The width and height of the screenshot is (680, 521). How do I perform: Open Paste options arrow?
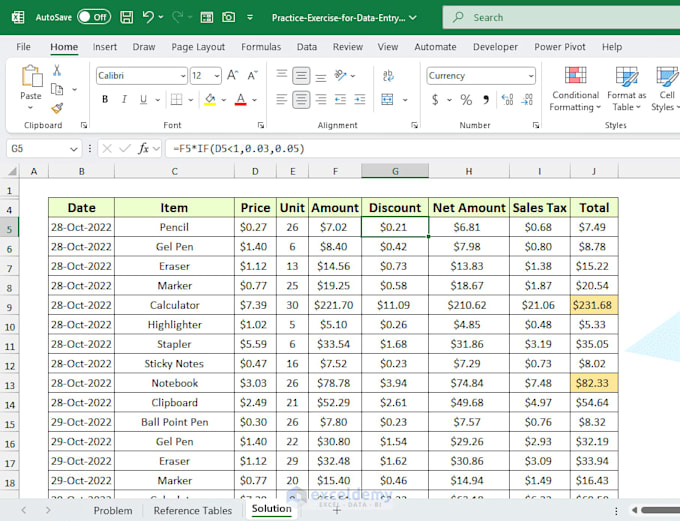pyautogui.click(x=30, y=108)
